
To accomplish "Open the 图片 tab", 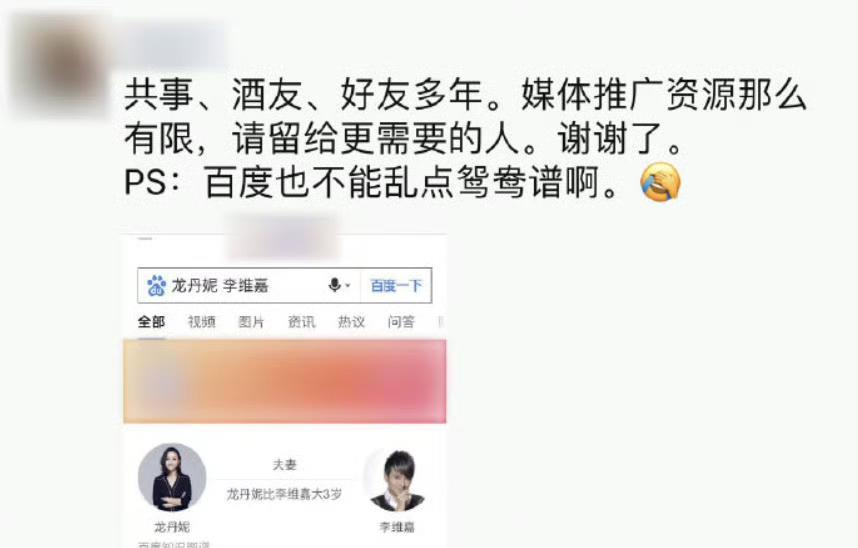I will click(251, 322).
